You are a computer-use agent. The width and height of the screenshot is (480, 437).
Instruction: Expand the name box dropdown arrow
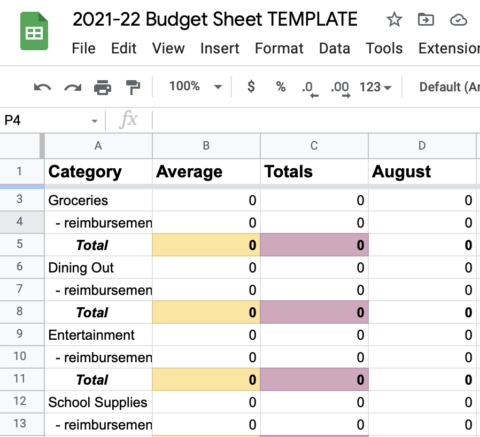point(95,121)
